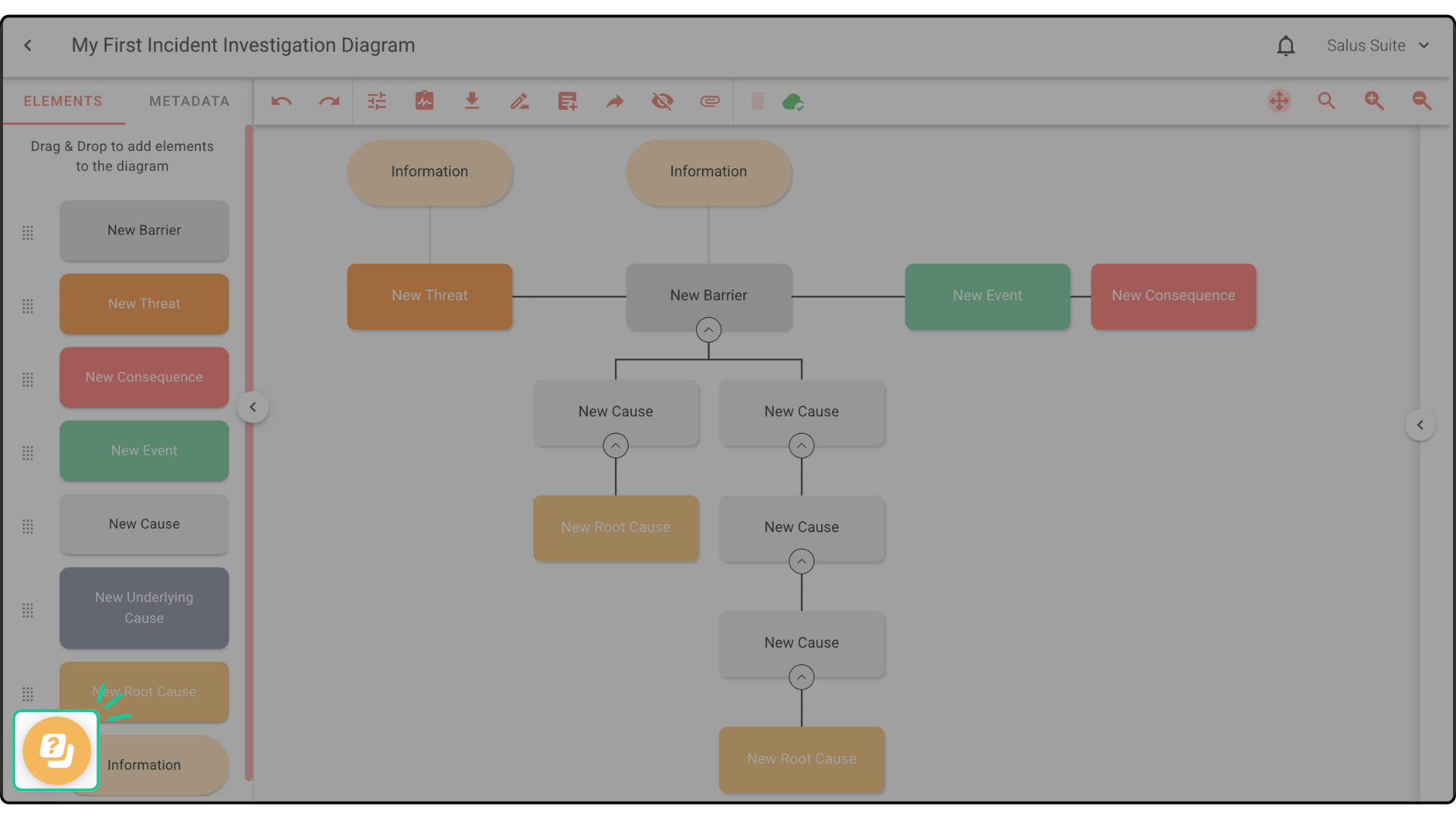
Task: Click the share arrow icon
Action: click(x=615, y=101)
